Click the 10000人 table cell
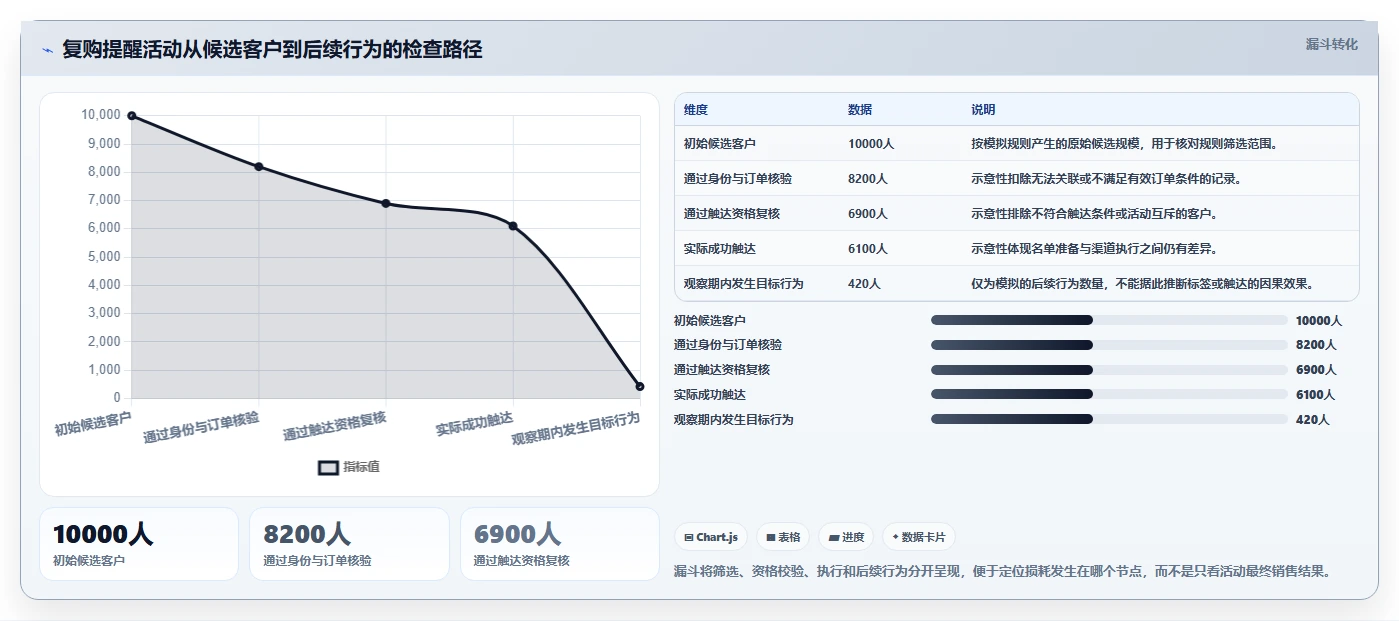 [x=871, y=144]
